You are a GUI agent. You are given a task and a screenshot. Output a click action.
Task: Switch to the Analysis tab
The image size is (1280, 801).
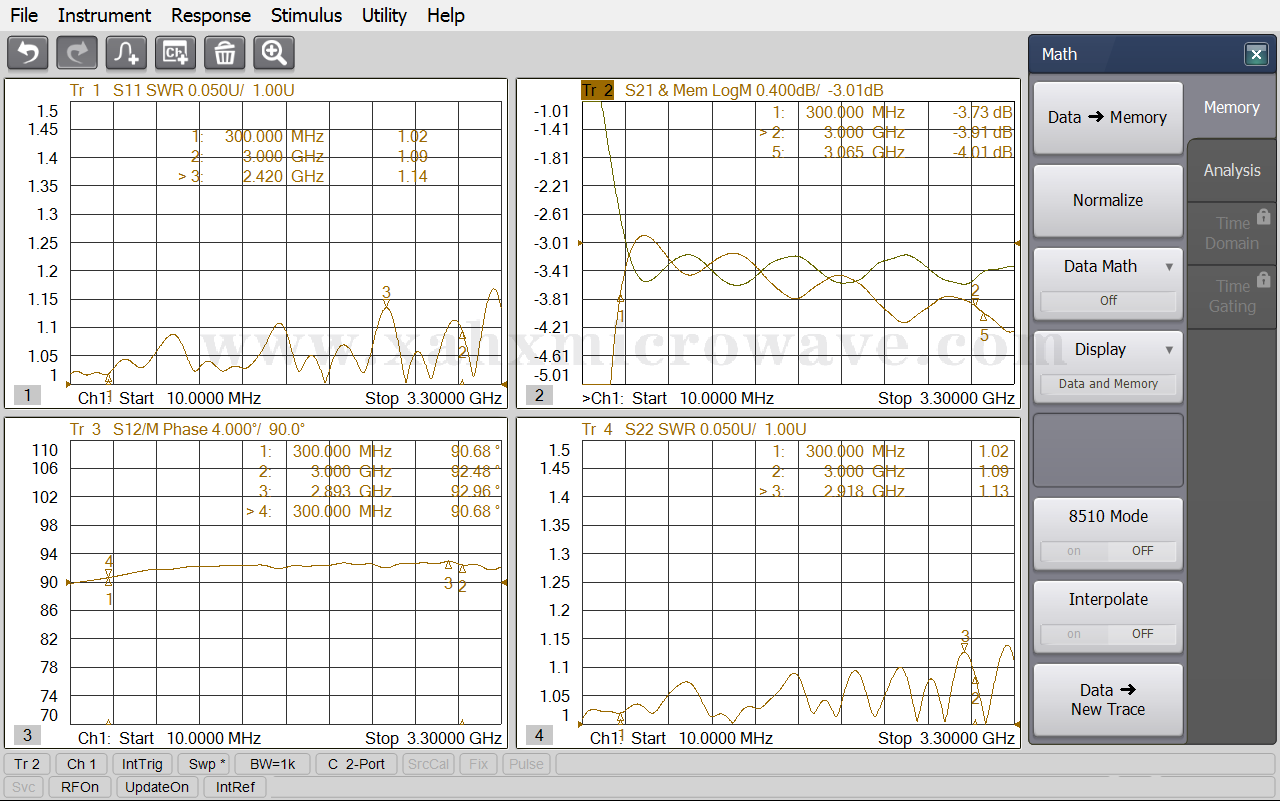(1232, 171)
